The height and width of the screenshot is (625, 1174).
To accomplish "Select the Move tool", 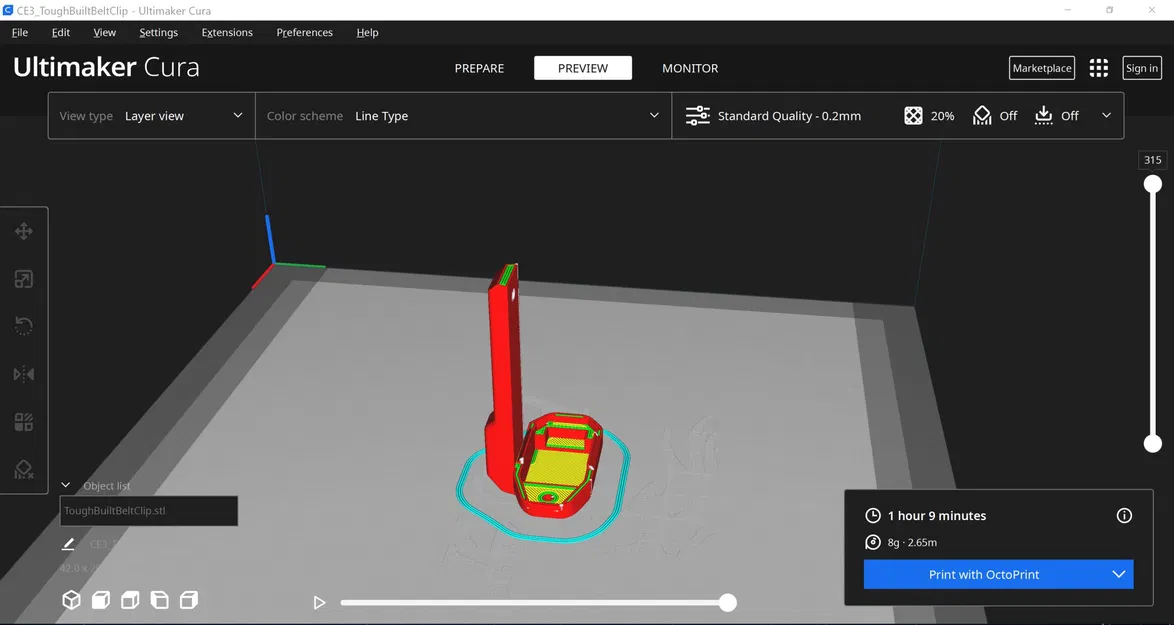I will pyautogui.click(x=23, y=230).
